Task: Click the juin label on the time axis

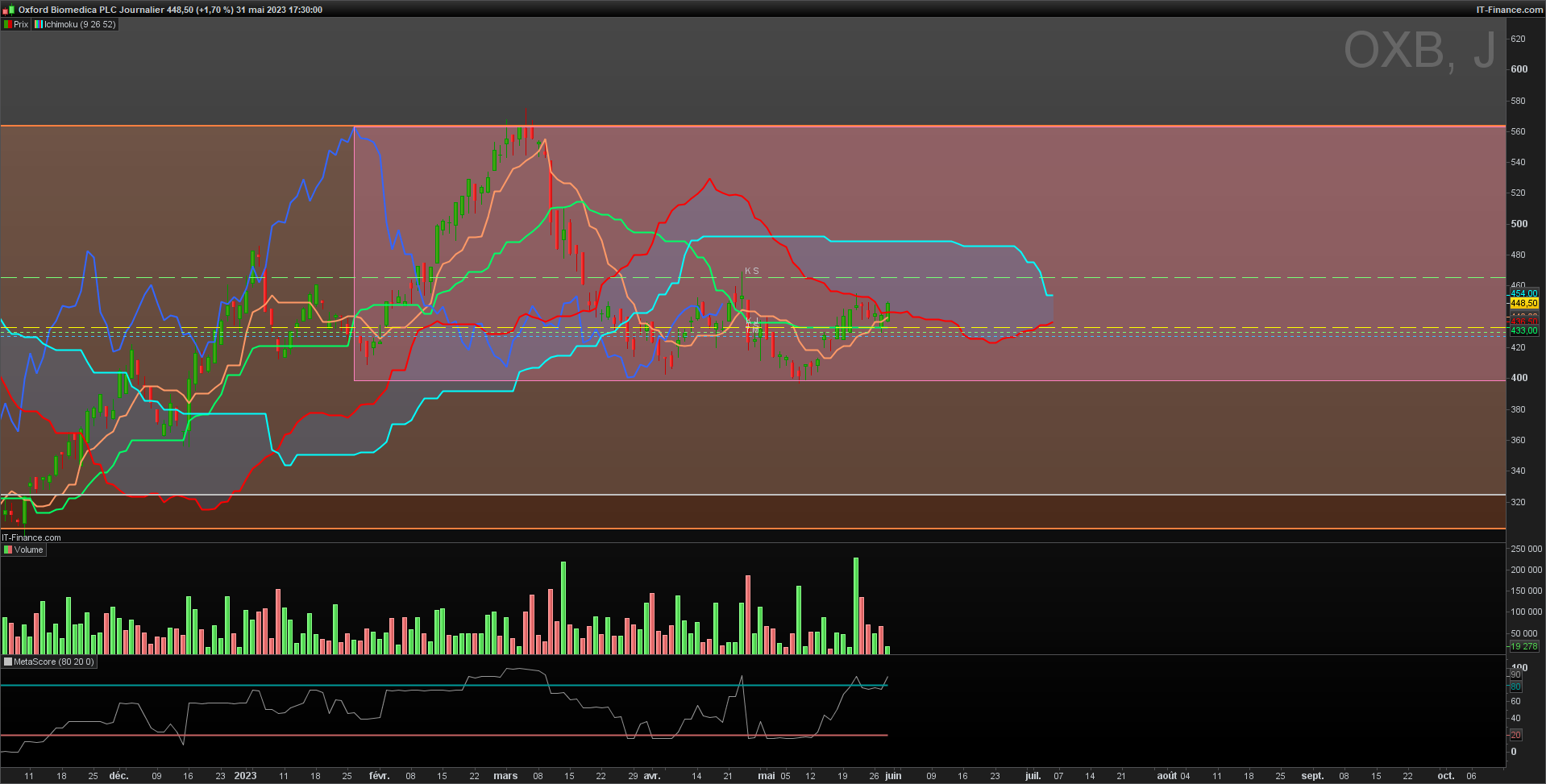Action: click(893, 776)
